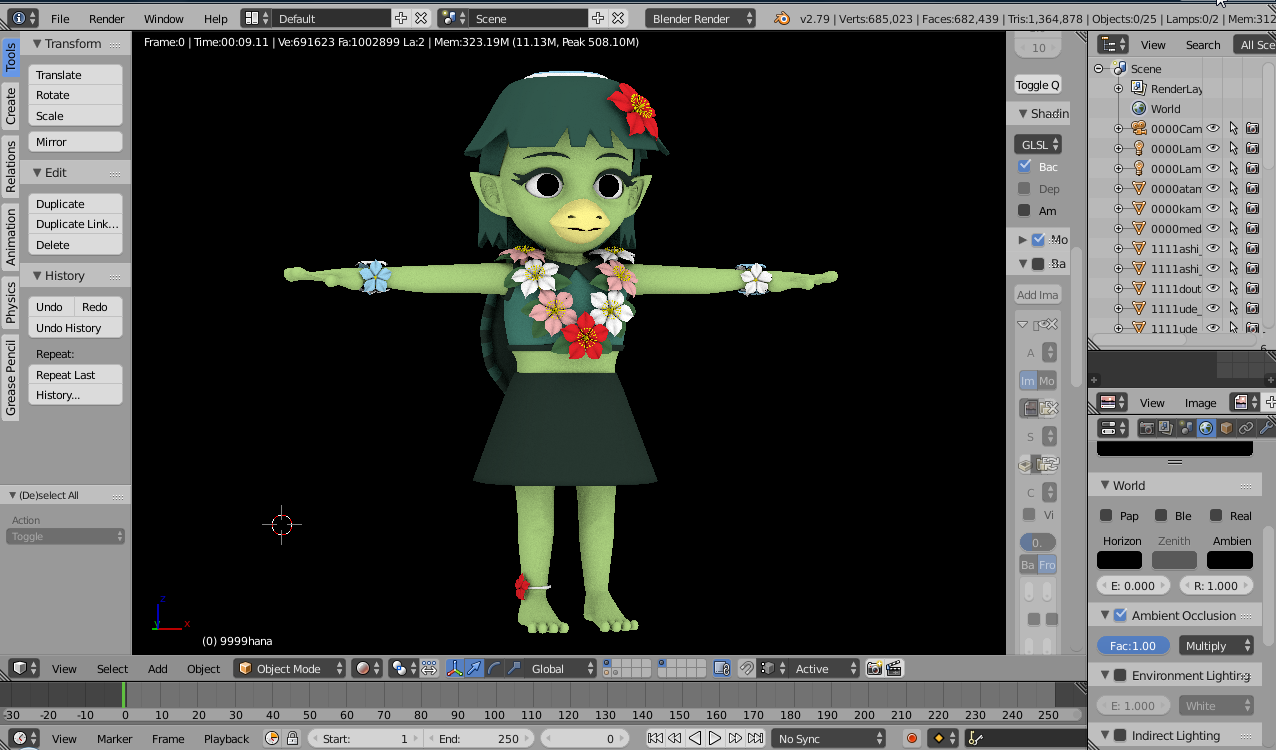This screenshot has height=750, width=1276.
Task: Hide 0000Cam object using eye icon
Action: 1213,128
